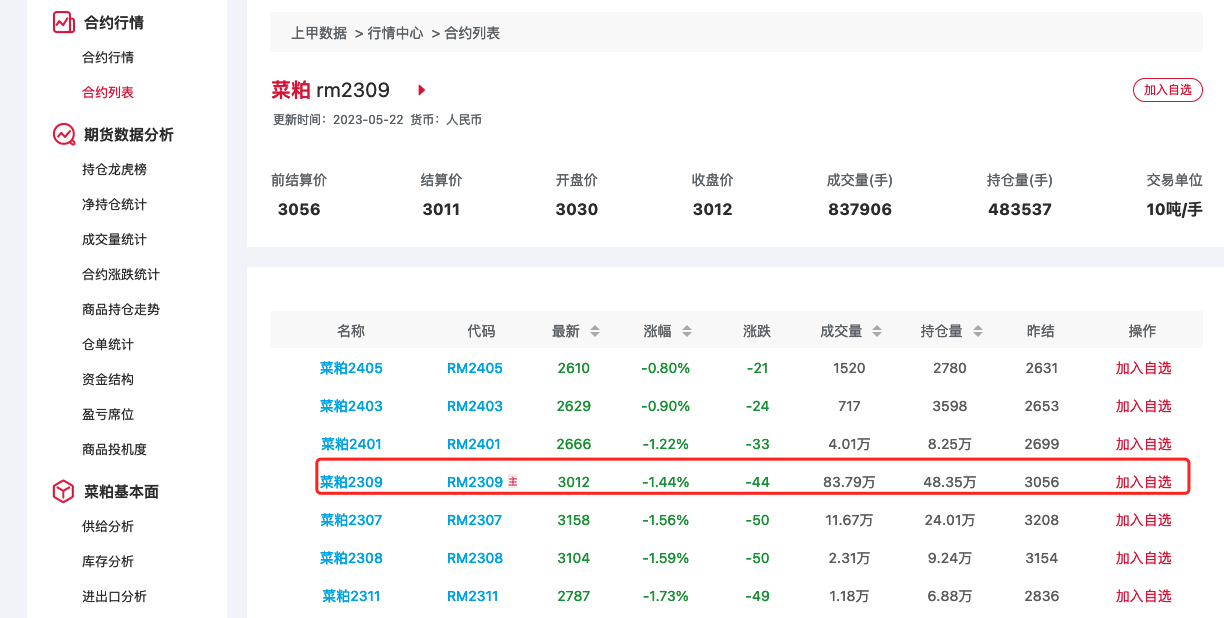Click the top-right 加入自选 button
This screenshot has height=618, width=1224.
tap(1167, 89)
